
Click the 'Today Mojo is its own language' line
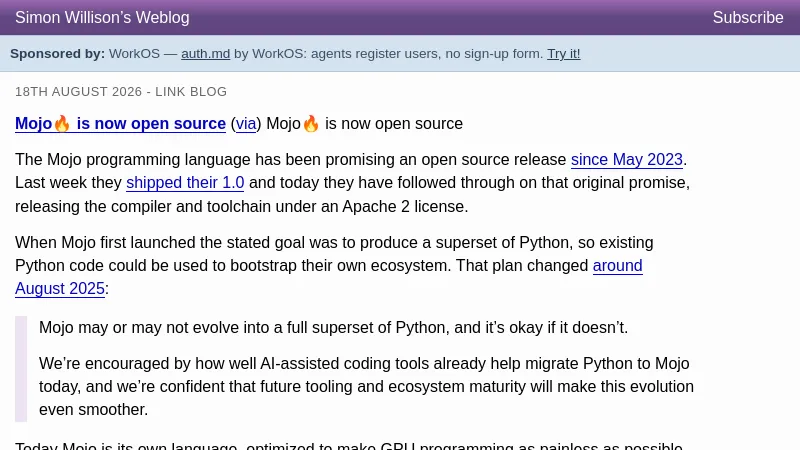[348, 445]
